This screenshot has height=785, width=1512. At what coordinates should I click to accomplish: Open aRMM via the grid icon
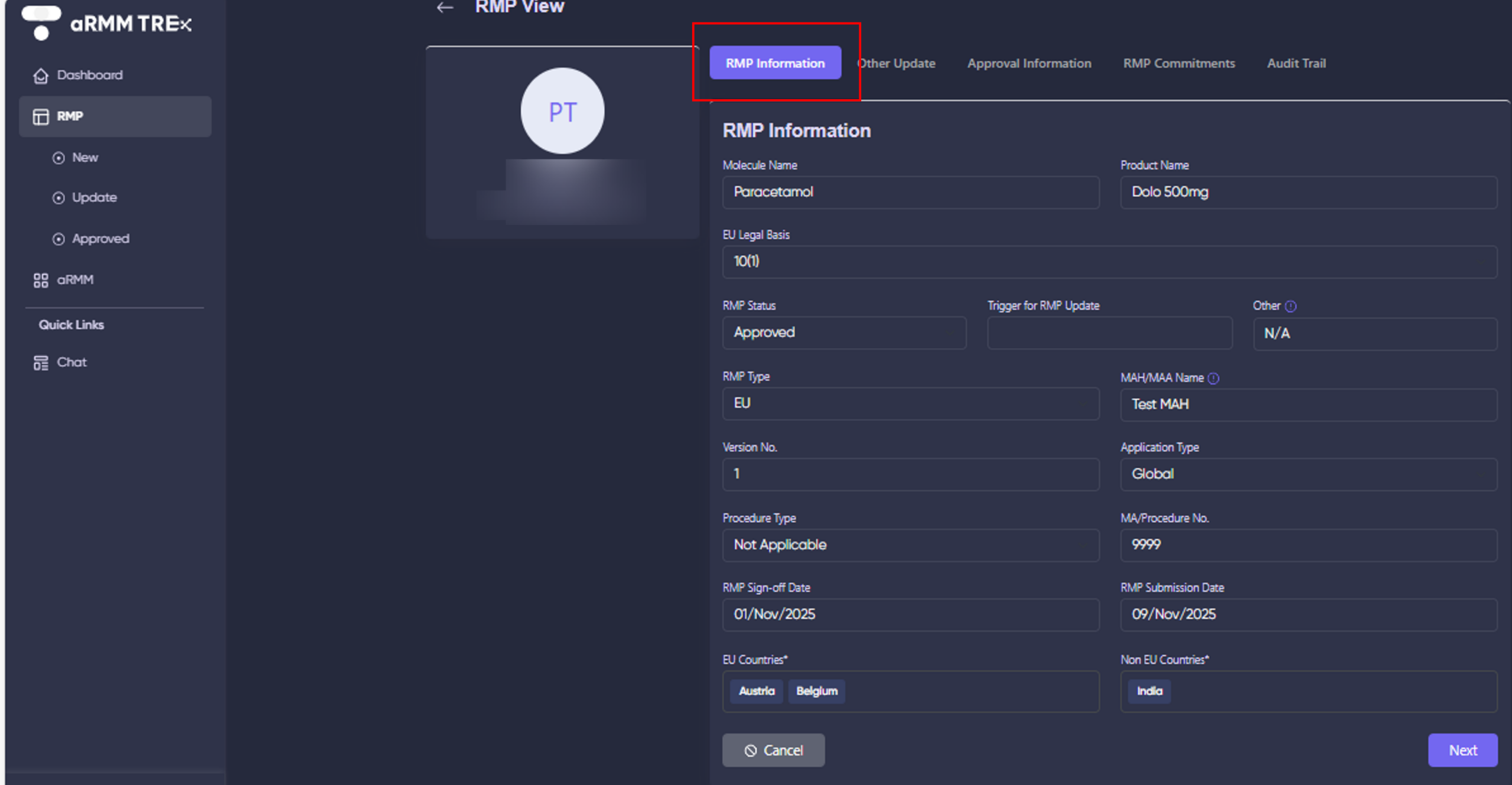[40, 280]
